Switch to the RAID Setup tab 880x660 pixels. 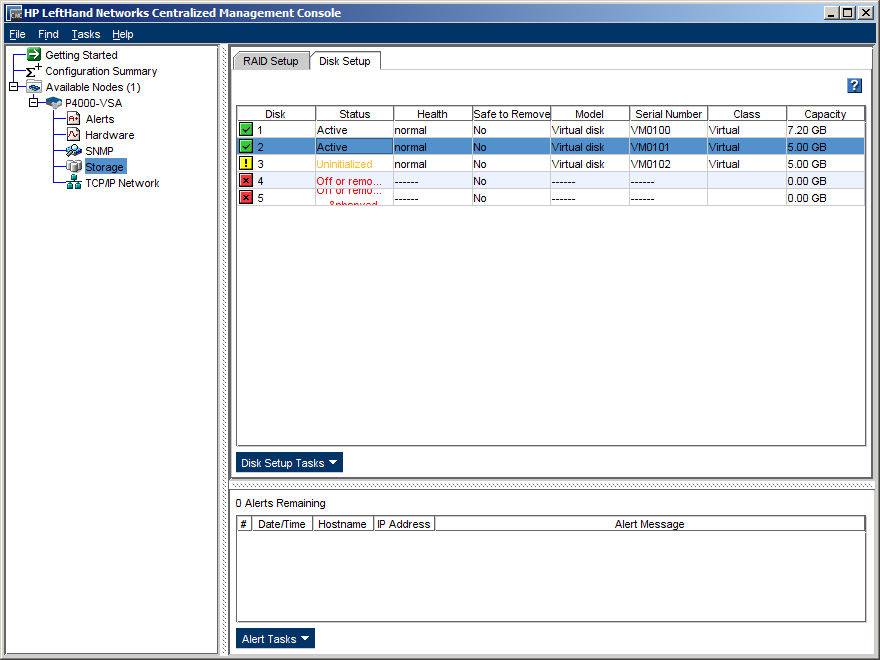[x=270, y=61]
